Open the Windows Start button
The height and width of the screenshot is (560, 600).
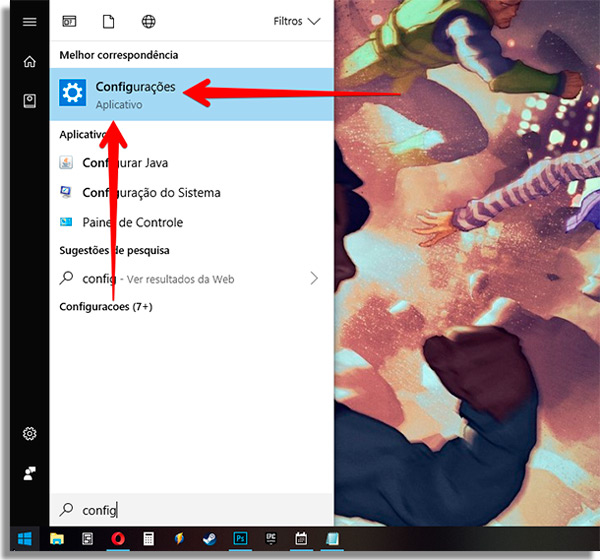point(24,539)
